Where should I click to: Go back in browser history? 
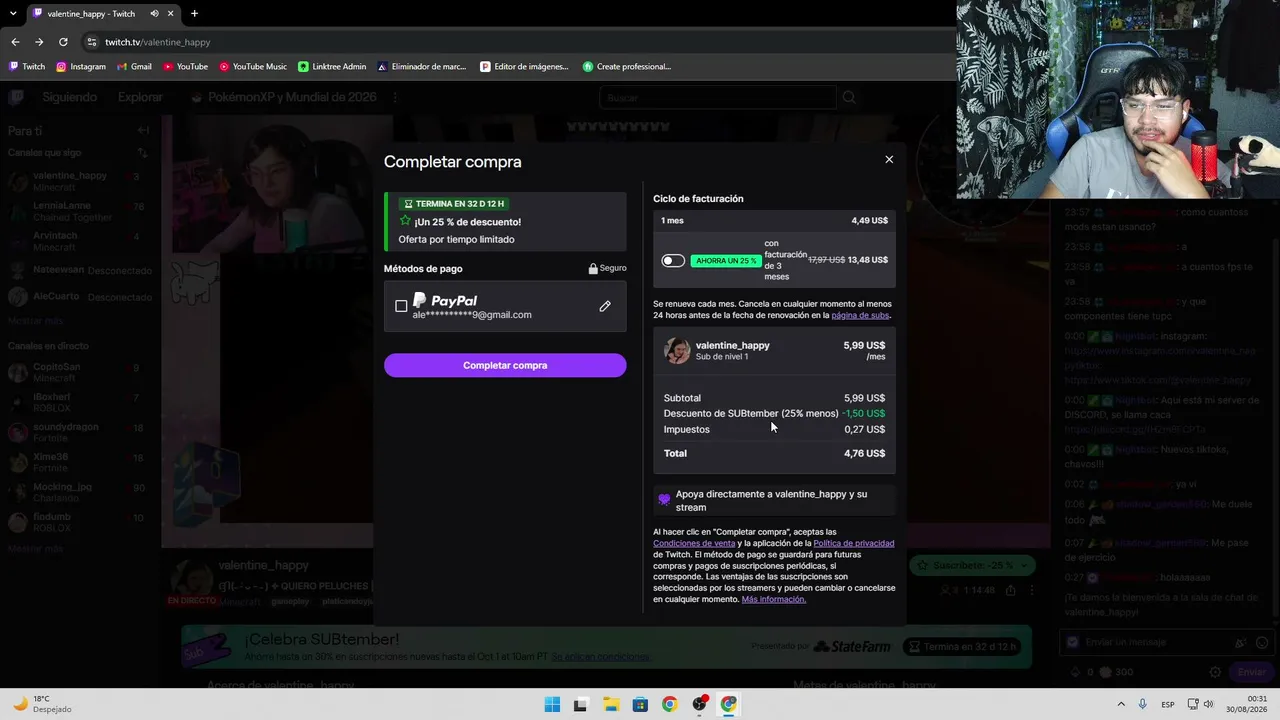(x=15, y=42)
